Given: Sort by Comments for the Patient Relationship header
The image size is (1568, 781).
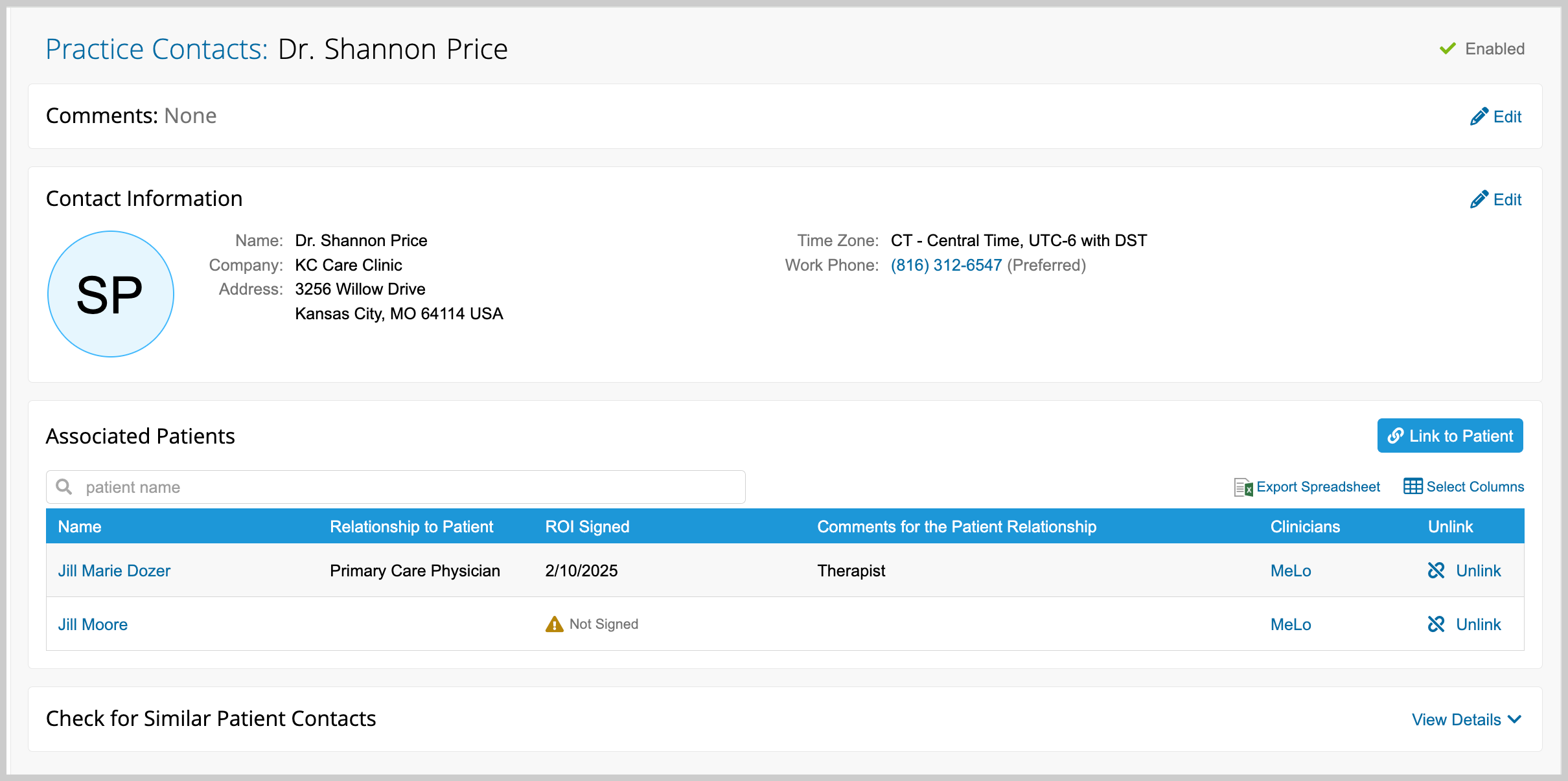Looking at the screenshot, I should pos(956,526).
